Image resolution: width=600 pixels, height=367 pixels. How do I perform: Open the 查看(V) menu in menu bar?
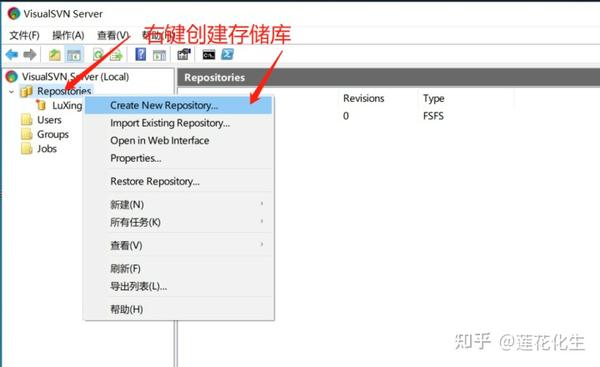[113, 36]
